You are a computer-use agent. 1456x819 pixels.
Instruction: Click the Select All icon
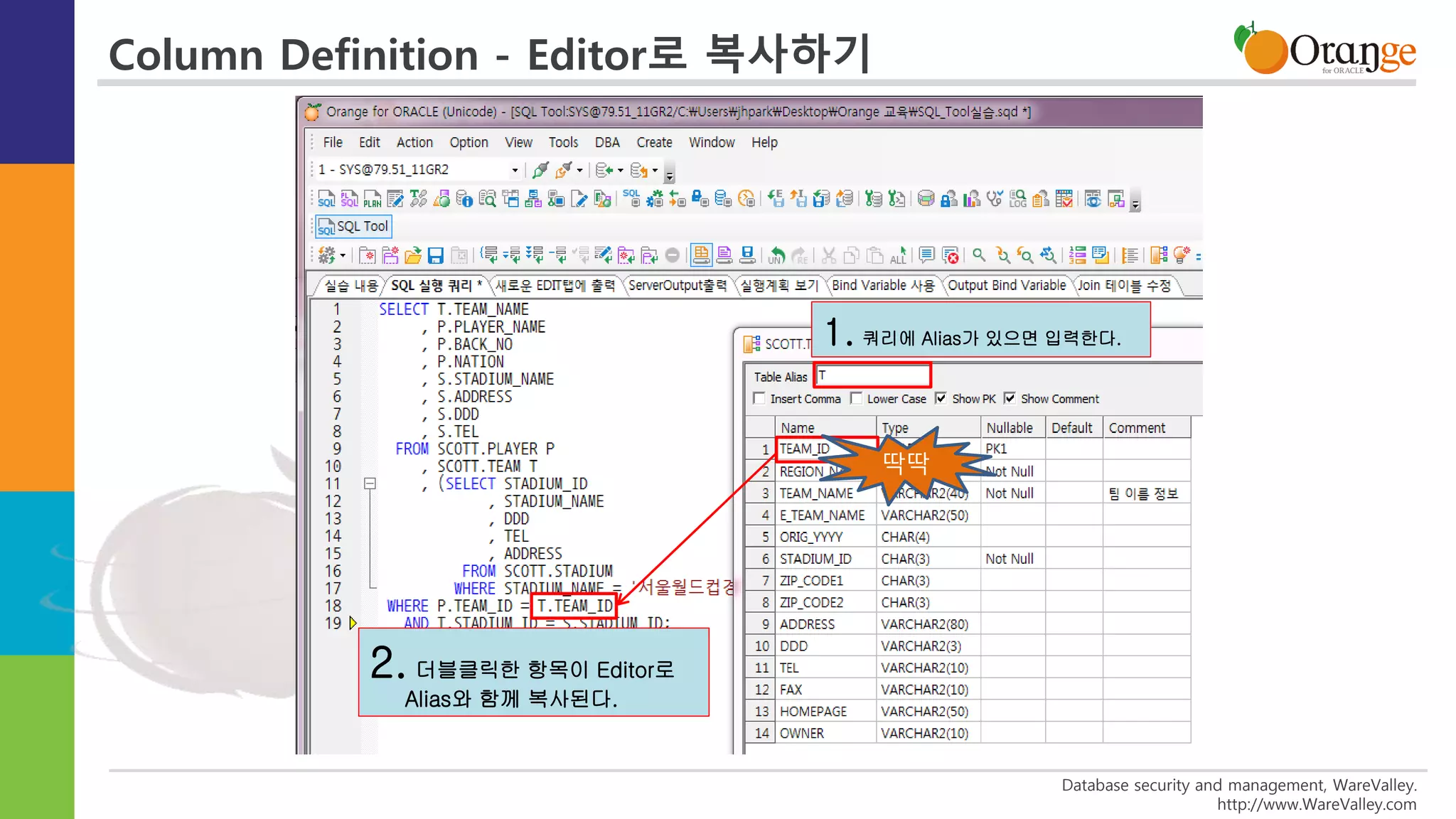tap(899, 255)
